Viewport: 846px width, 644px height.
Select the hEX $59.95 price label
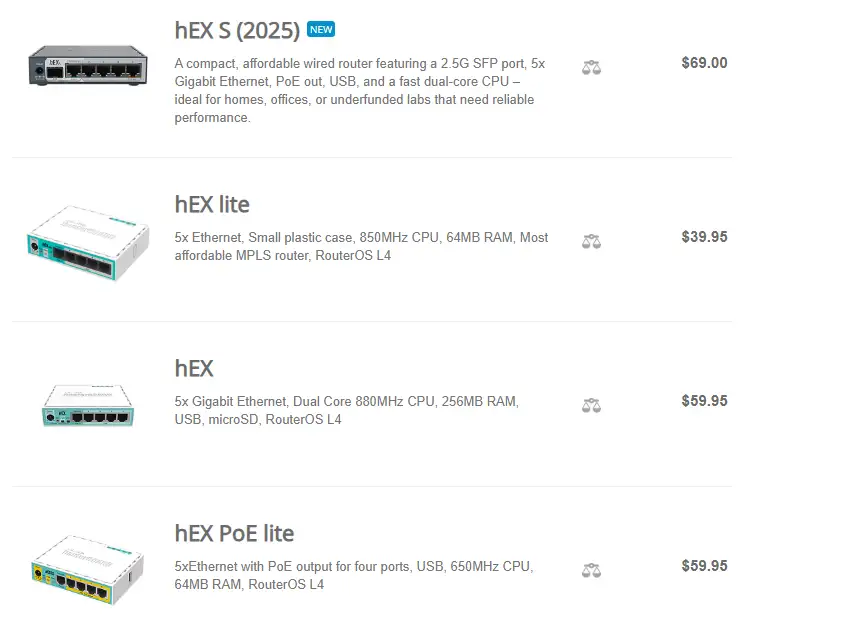pyautogui.click(x=704, y=401)
